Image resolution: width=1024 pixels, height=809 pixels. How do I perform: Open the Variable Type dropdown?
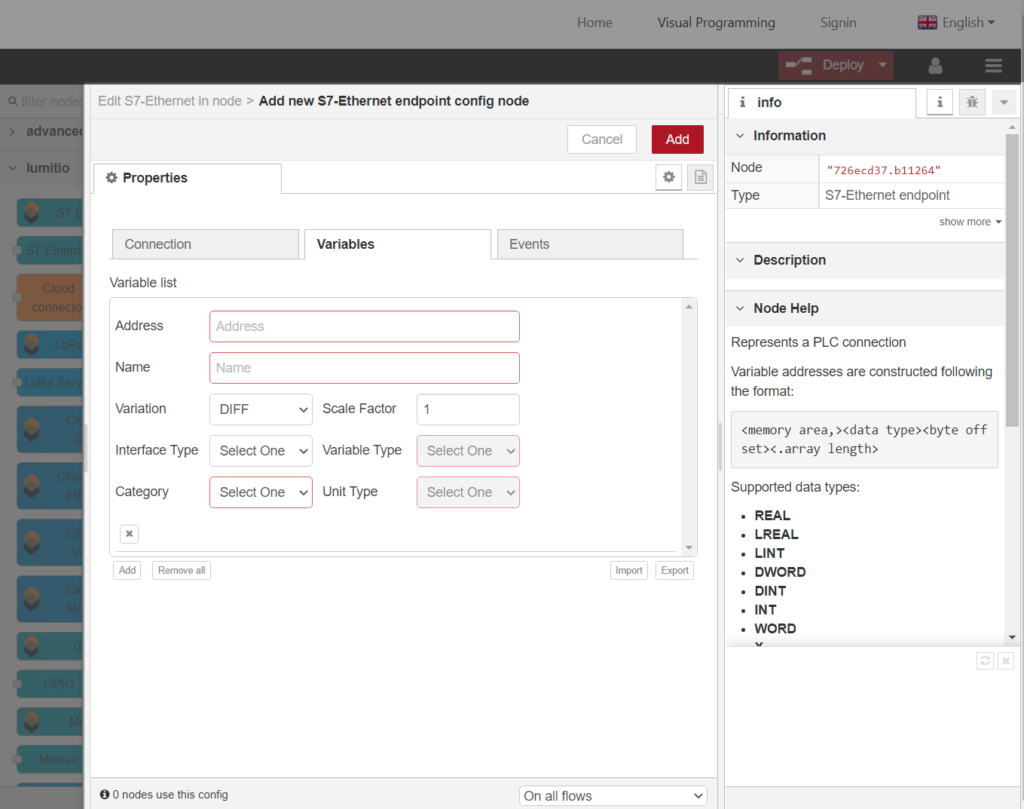[x=468, y=451]
